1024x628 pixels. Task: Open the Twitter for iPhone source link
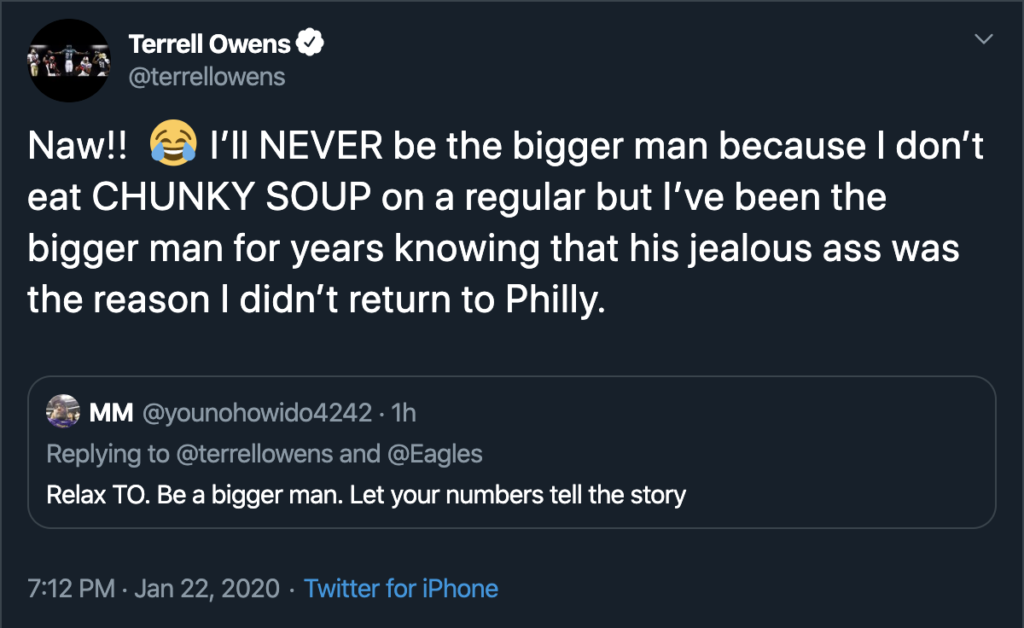pyautogui.click(x=401, y=588)
